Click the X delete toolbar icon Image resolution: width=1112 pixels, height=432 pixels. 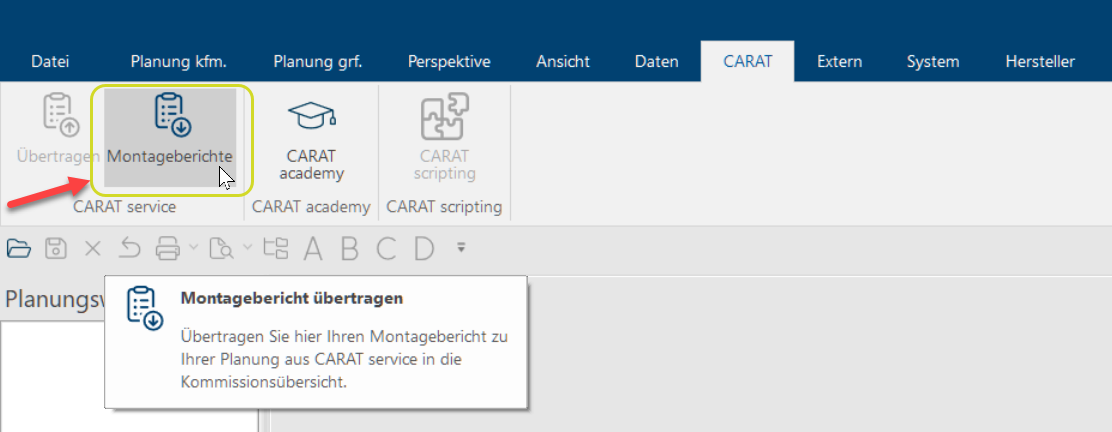pos(93,248)
